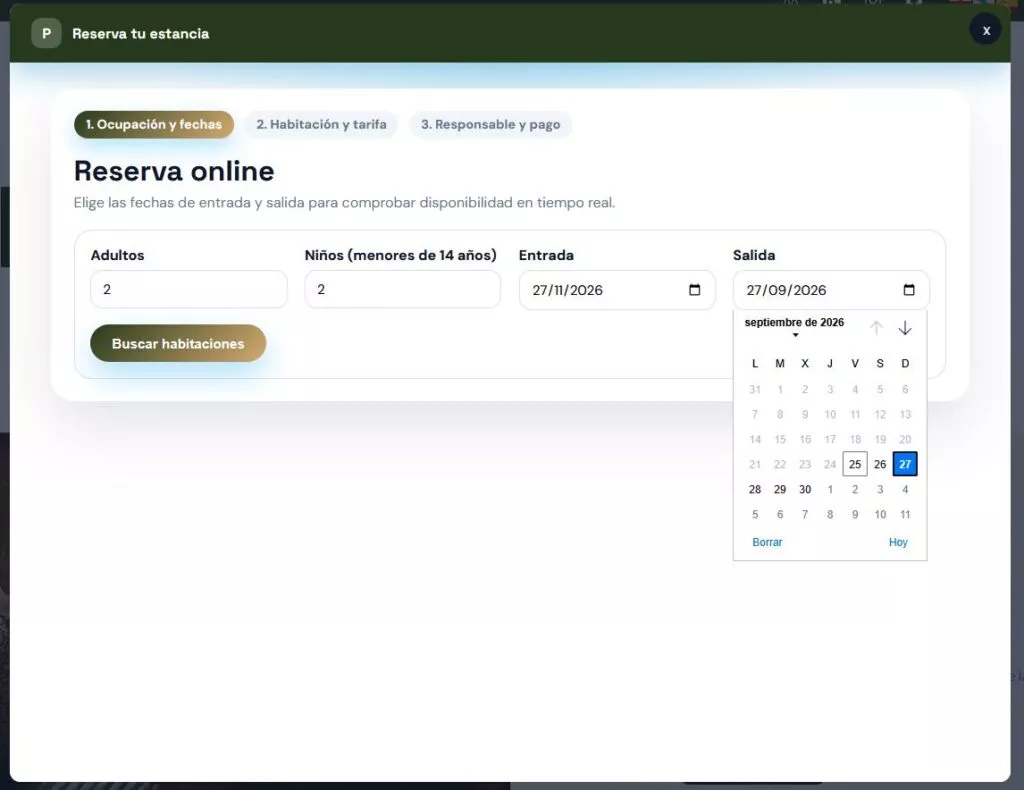Click weekday header V in calendar
Image resolution: width=1024 pixels, height=790 pixels.
tap(855, 364)
